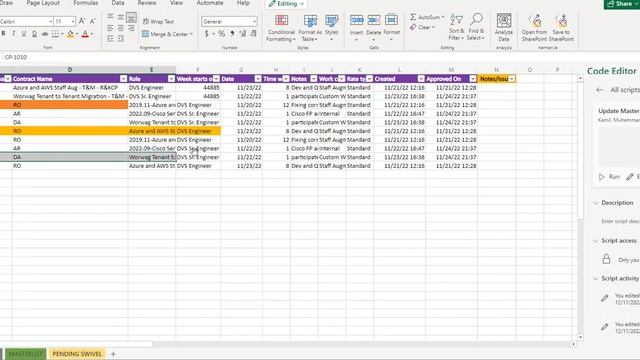Click the Increase Decimal icon
The height and width of the screenshot is (360, 640).
coord(243,33)
